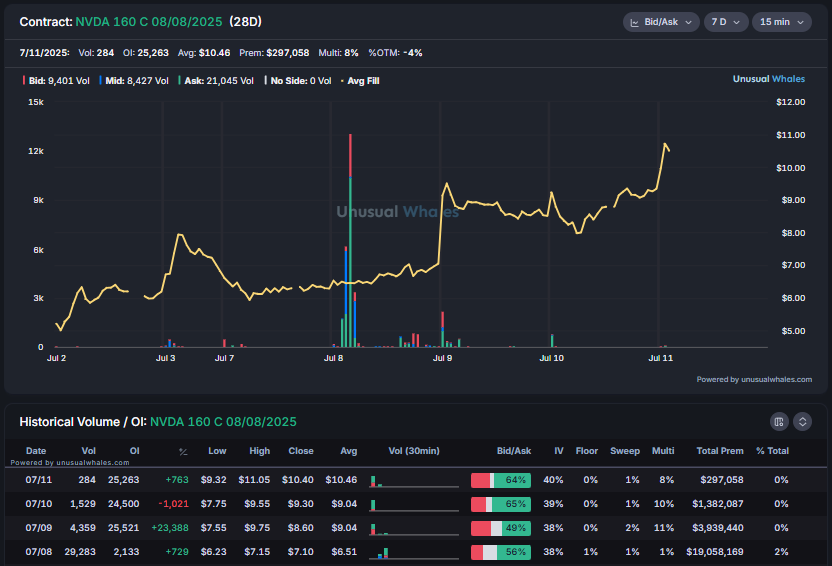Click the Unusual Whales logo above the chart
The image size is (832, 566).
pyautogui.click(x=768, y=79)
